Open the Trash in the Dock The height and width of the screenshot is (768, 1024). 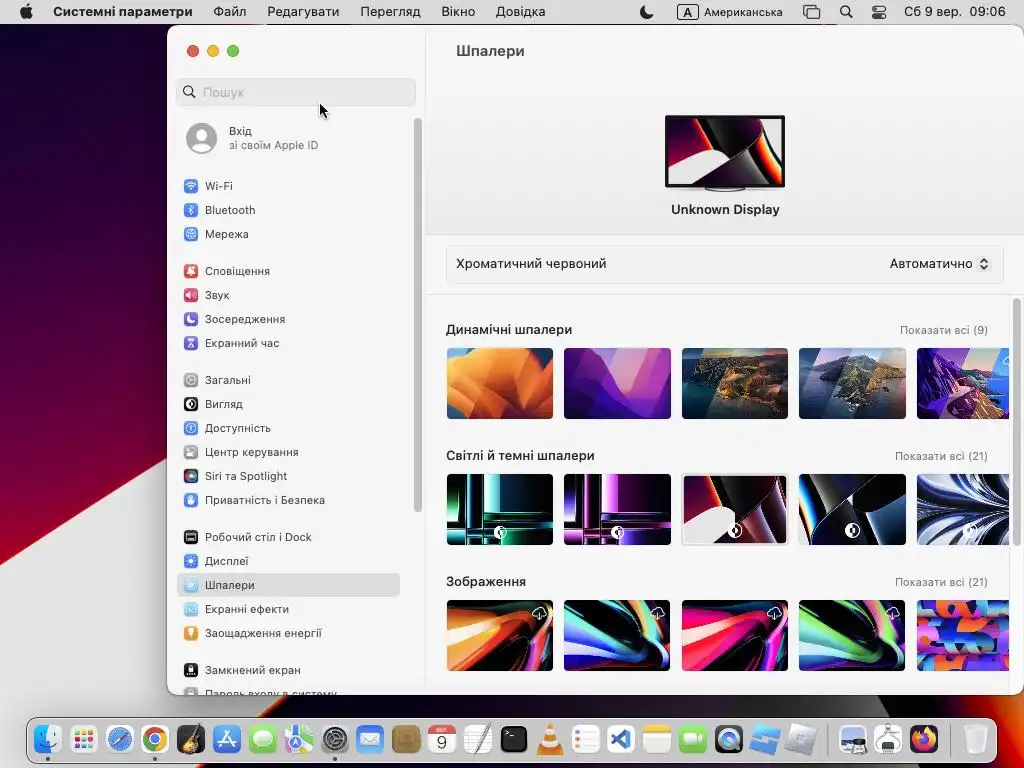pos(976,739)
